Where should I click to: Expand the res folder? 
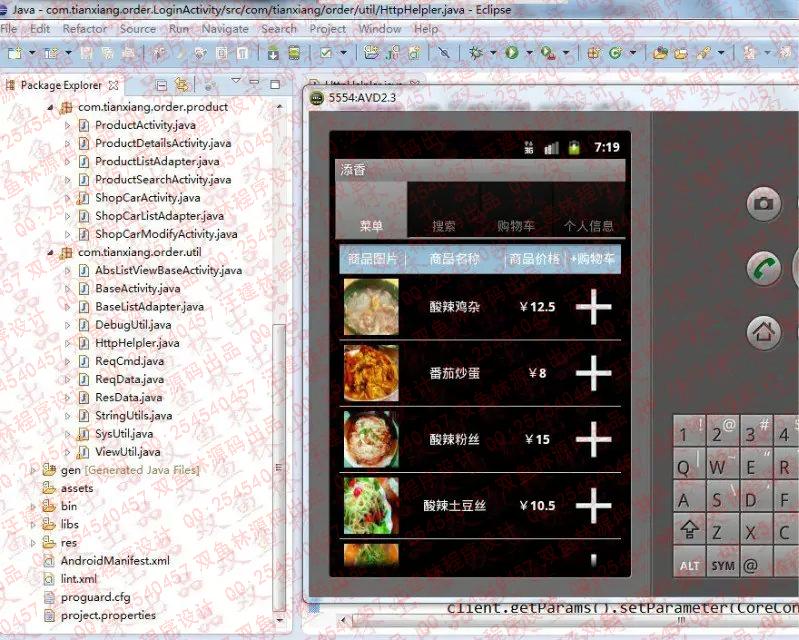pyautogui.click(x=33, y=543)
